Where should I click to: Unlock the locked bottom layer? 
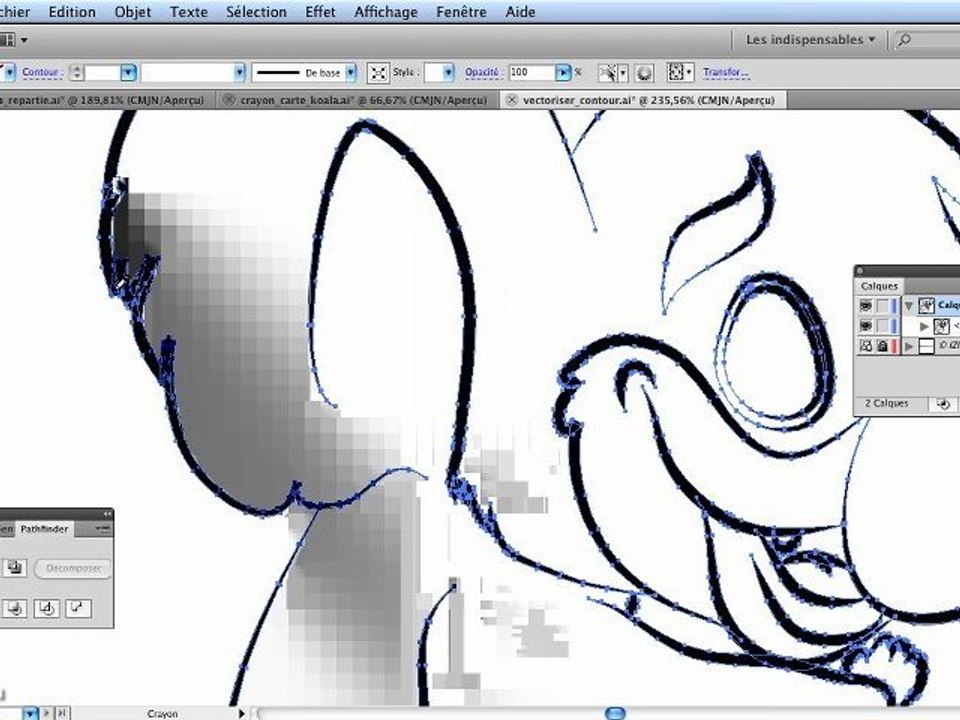coord(882,346)
